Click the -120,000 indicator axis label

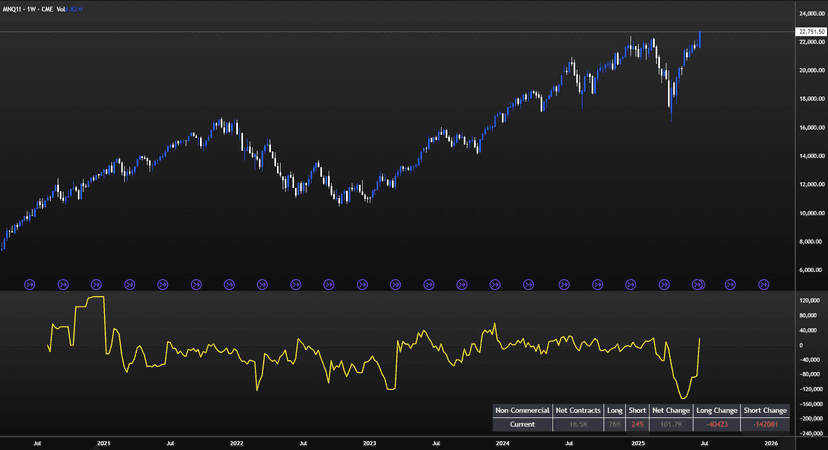[810, 389]
